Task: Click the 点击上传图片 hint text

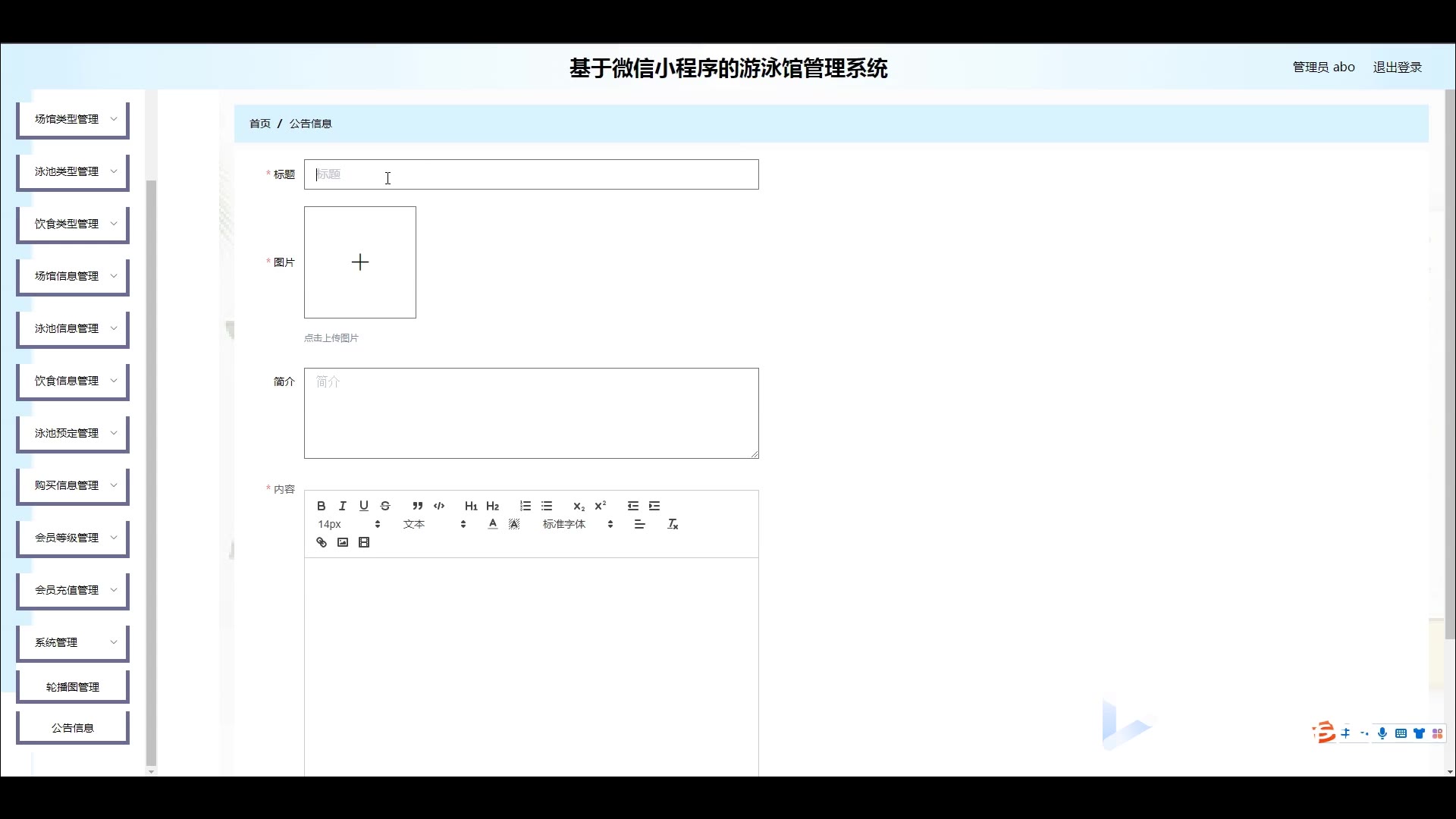Action: pos(331,338)
